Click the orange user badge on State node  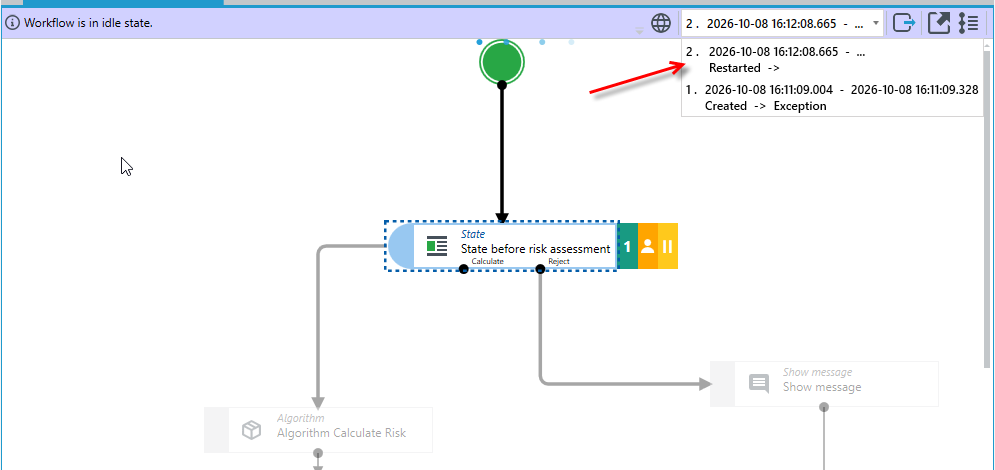tap(648, 246)
